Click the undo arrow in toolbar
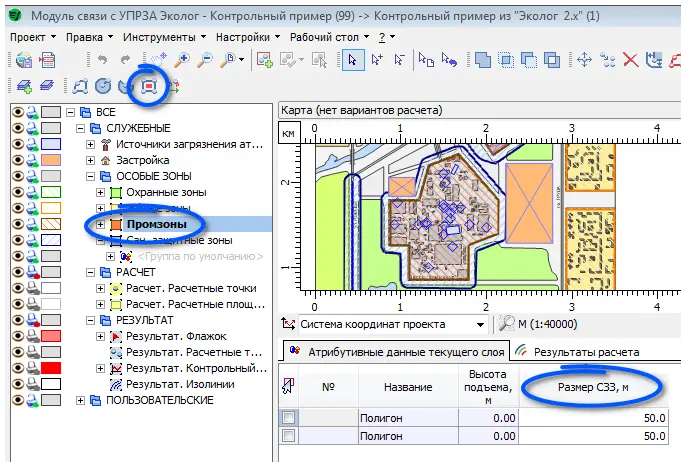The image size is (686, 467). click(103, 61)
